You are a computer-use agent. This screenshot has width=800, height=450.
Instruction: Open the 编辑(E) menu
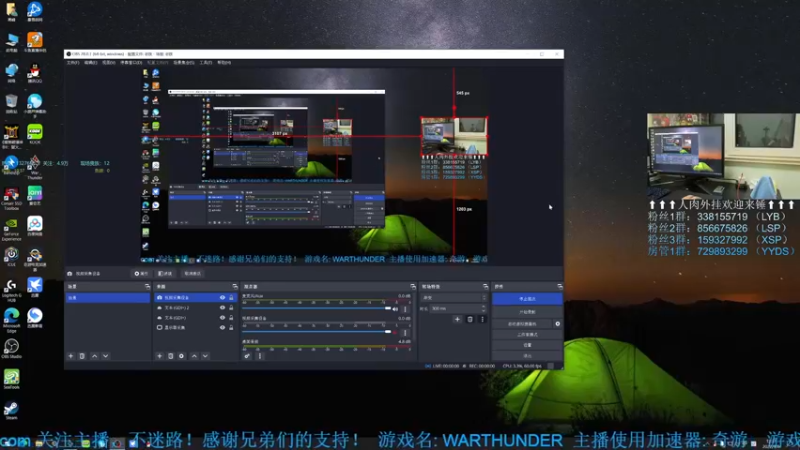(90, 63)
